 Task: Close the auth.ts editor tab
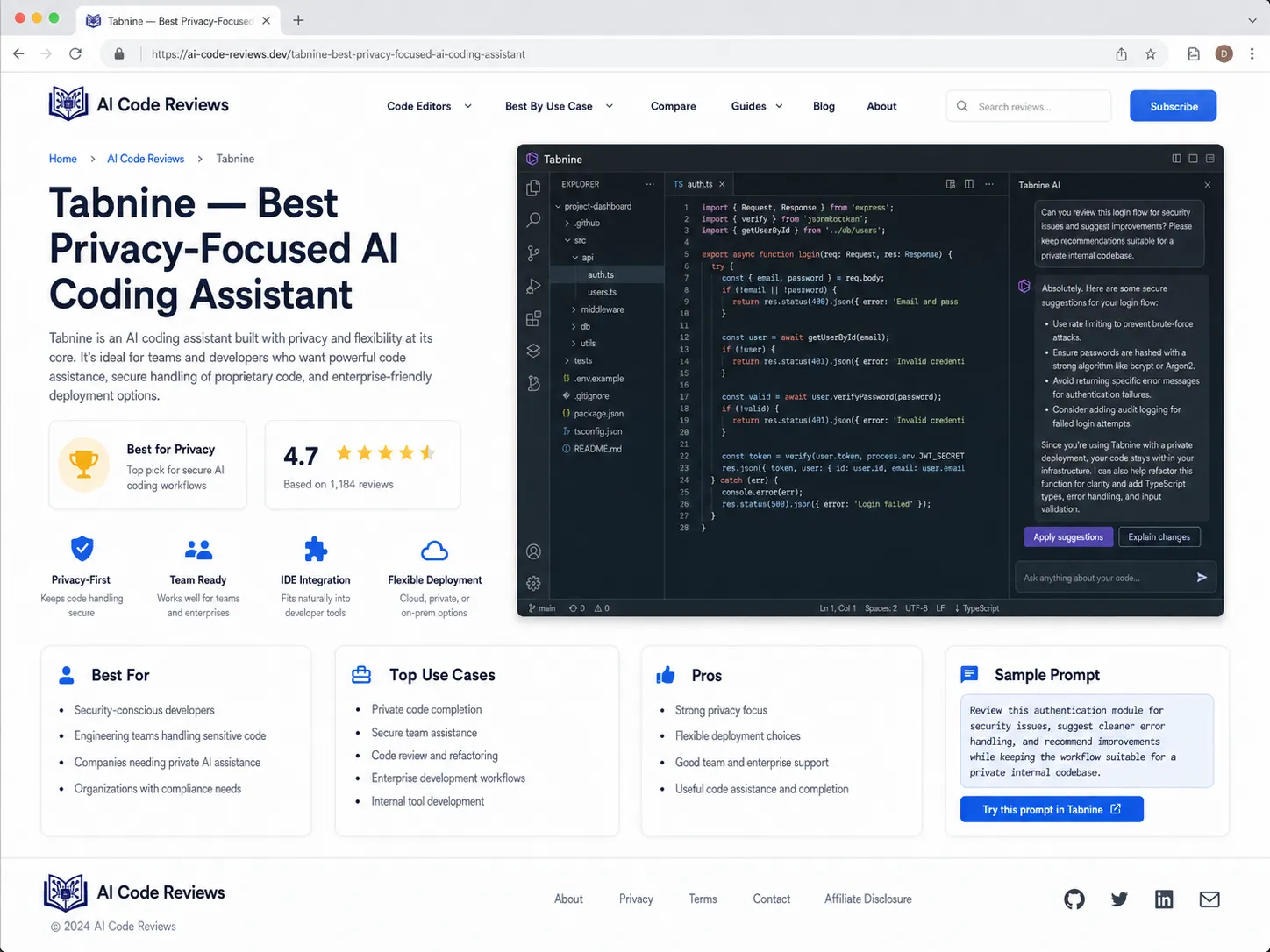click(722, 184)
